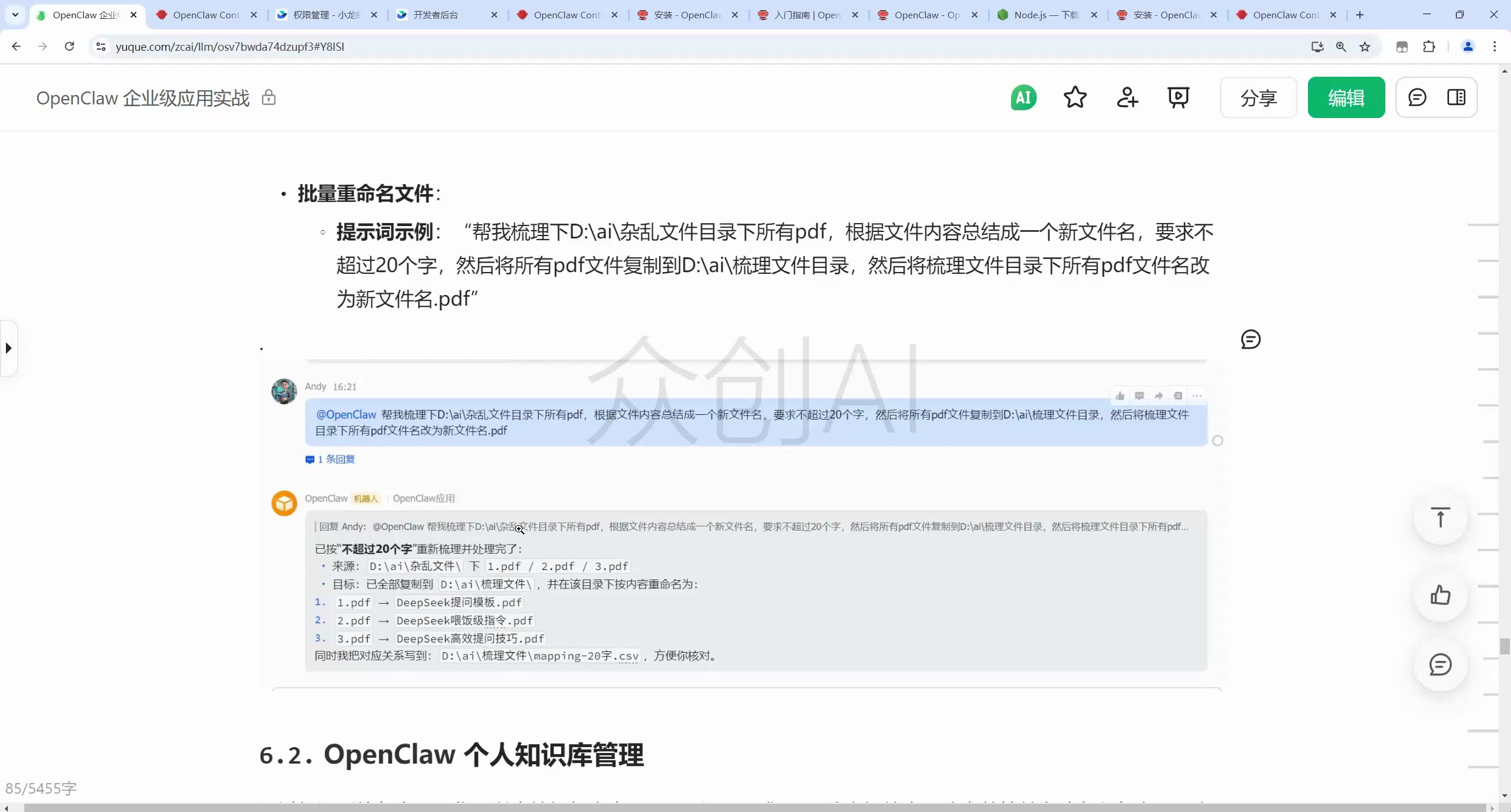Start presentation mode icon
Viewport: 1511px width, 812px height.
(x=1178, y=97)
